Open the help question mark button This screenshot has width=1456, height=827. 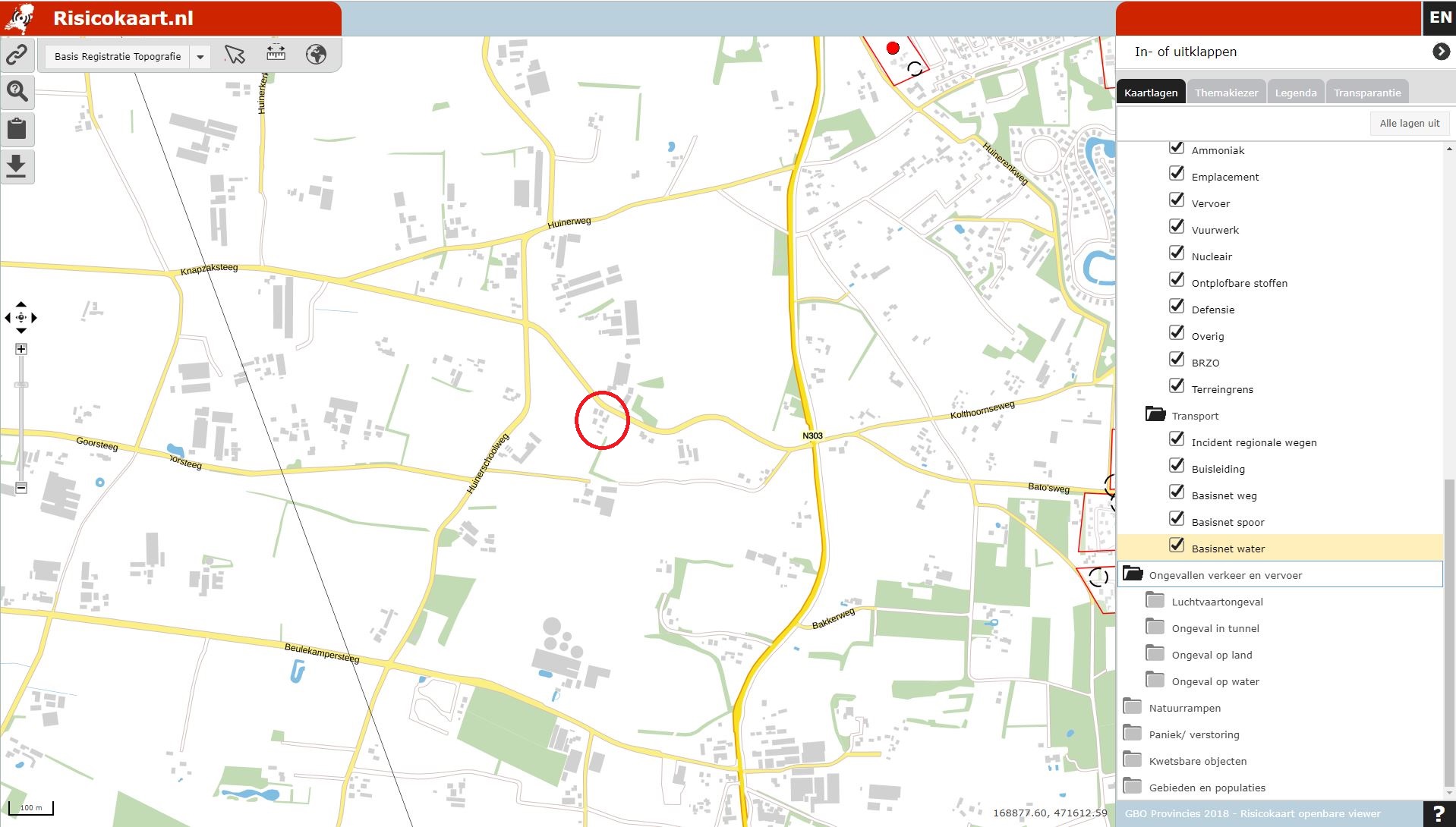pos(1439,813)
